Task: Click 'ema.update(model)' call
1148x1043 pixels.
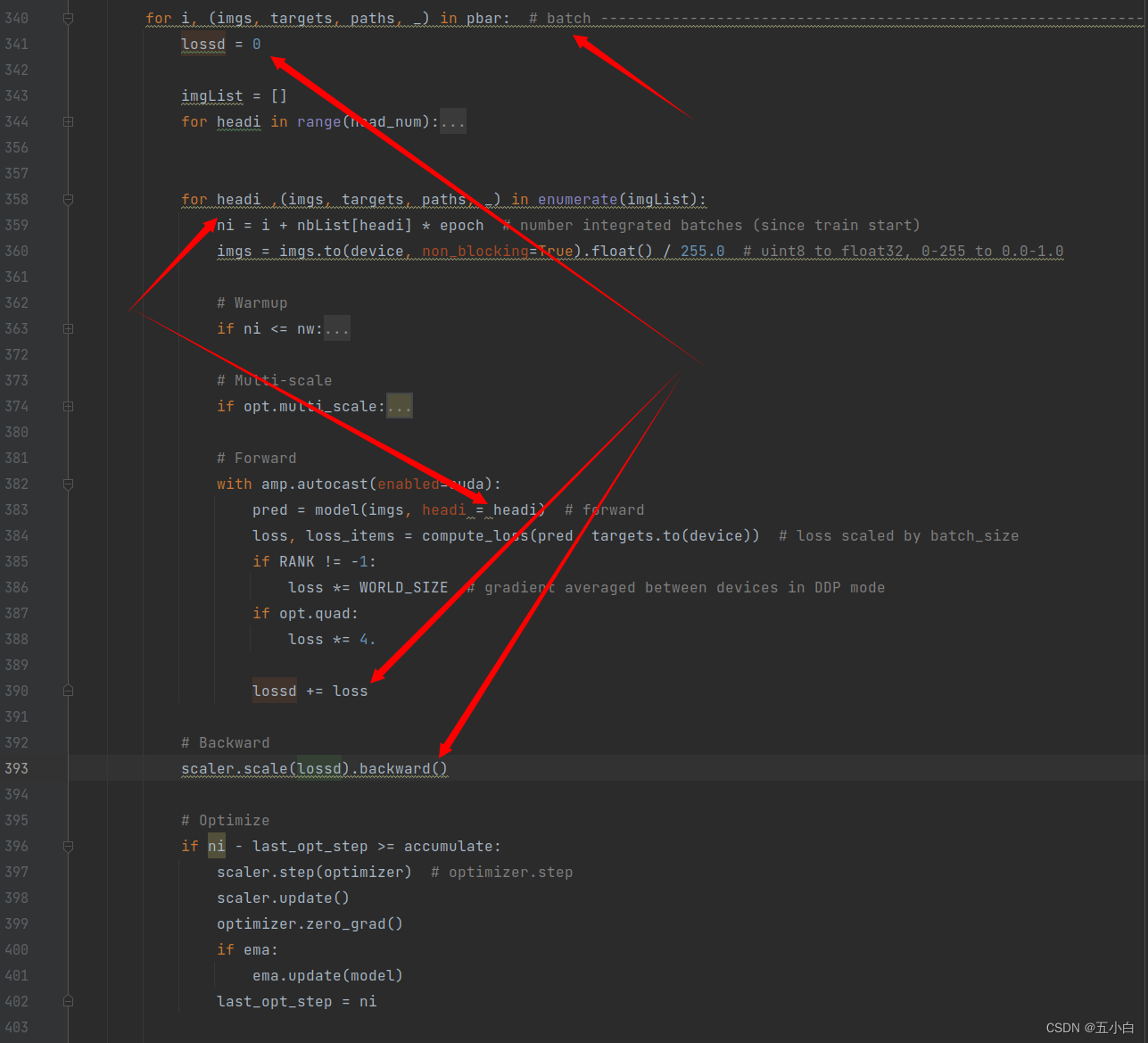Action: [328, 975]
